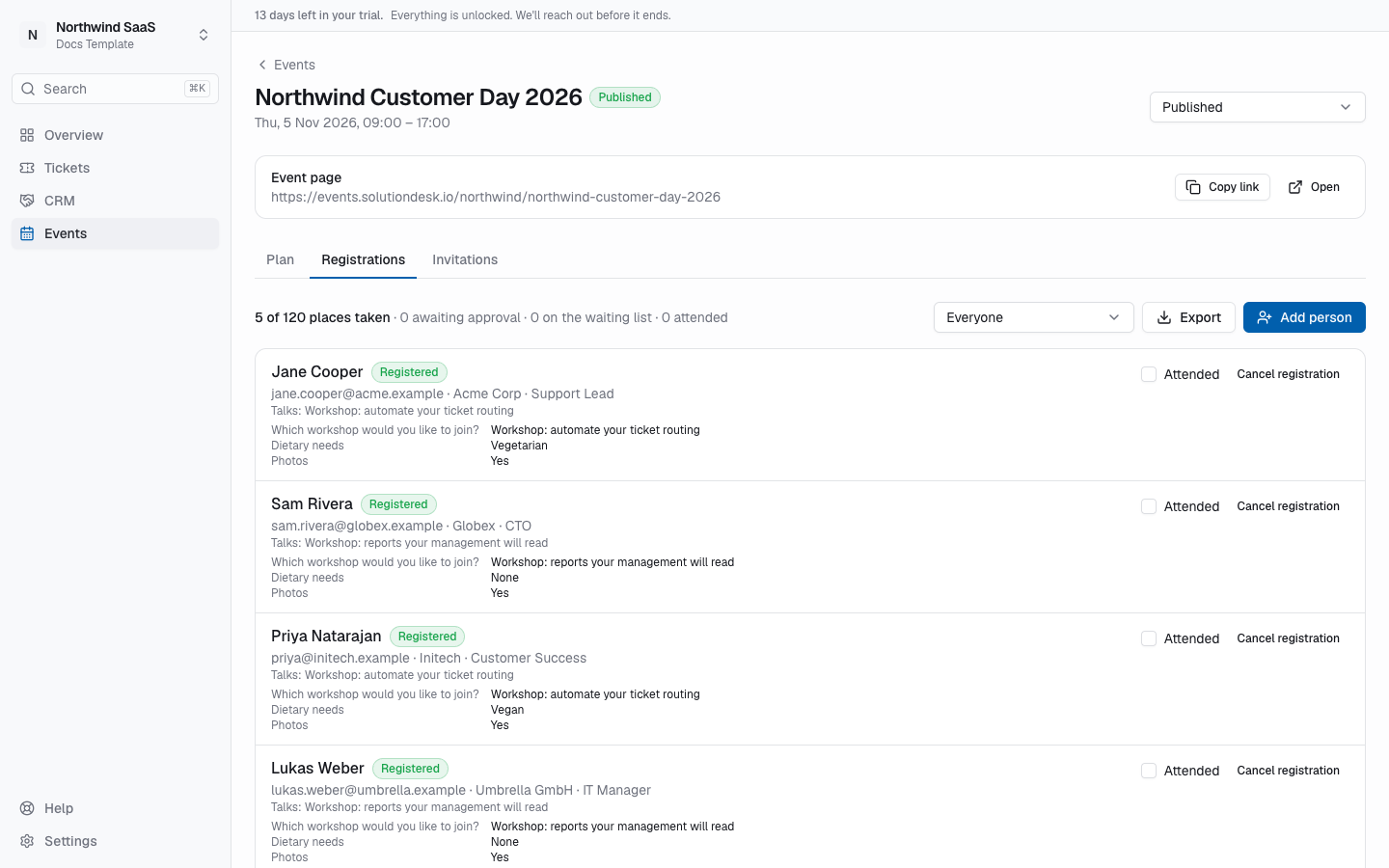1389x868 pixels.
Task: Cancel registration for Jane Cooper
Action: 1288,374
